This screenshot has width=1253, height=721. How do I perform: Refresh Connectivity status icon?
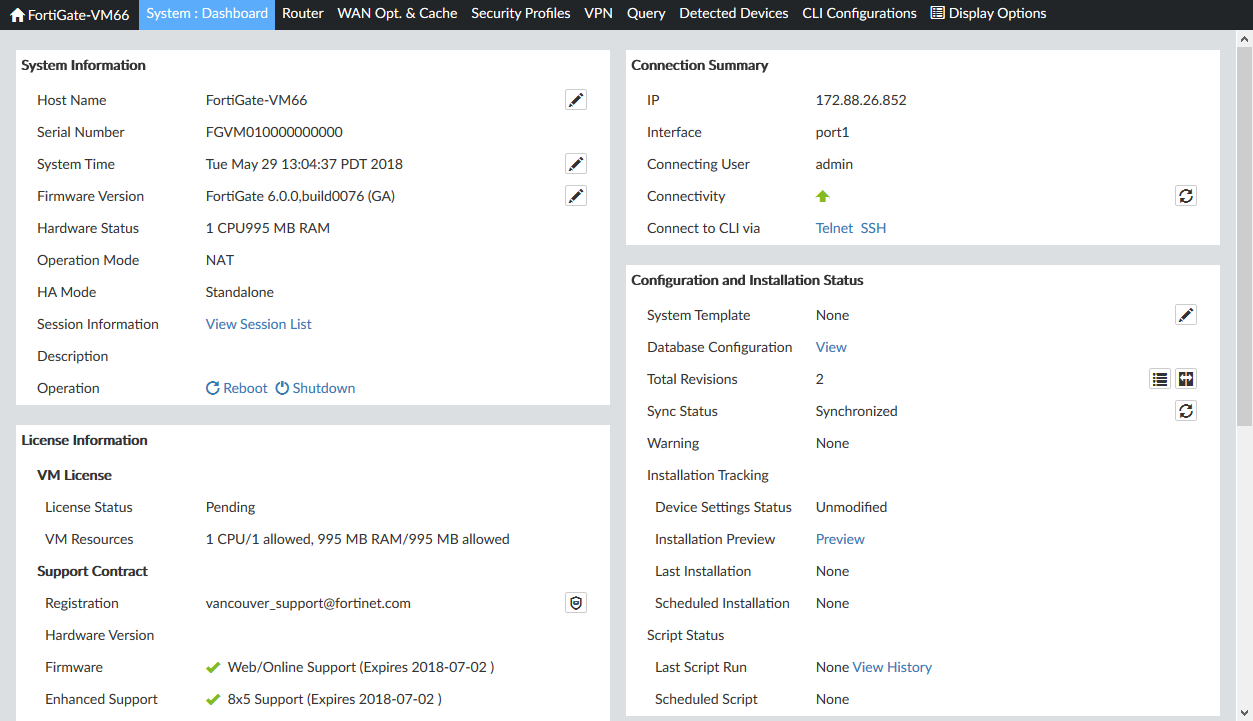(1186, 196)
